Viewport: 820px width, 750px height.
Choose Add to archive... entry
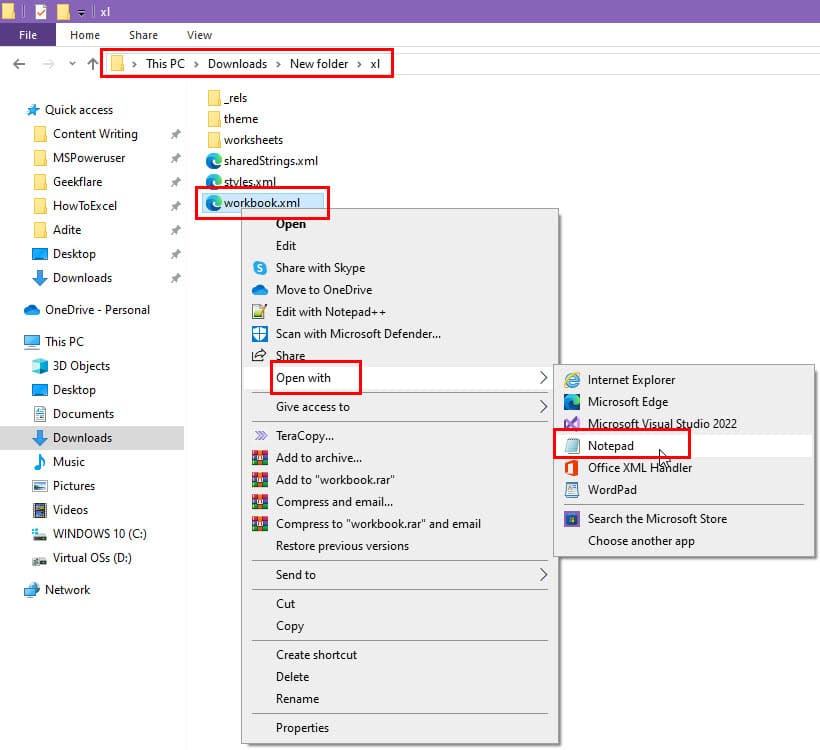click(x=318, y=458)
